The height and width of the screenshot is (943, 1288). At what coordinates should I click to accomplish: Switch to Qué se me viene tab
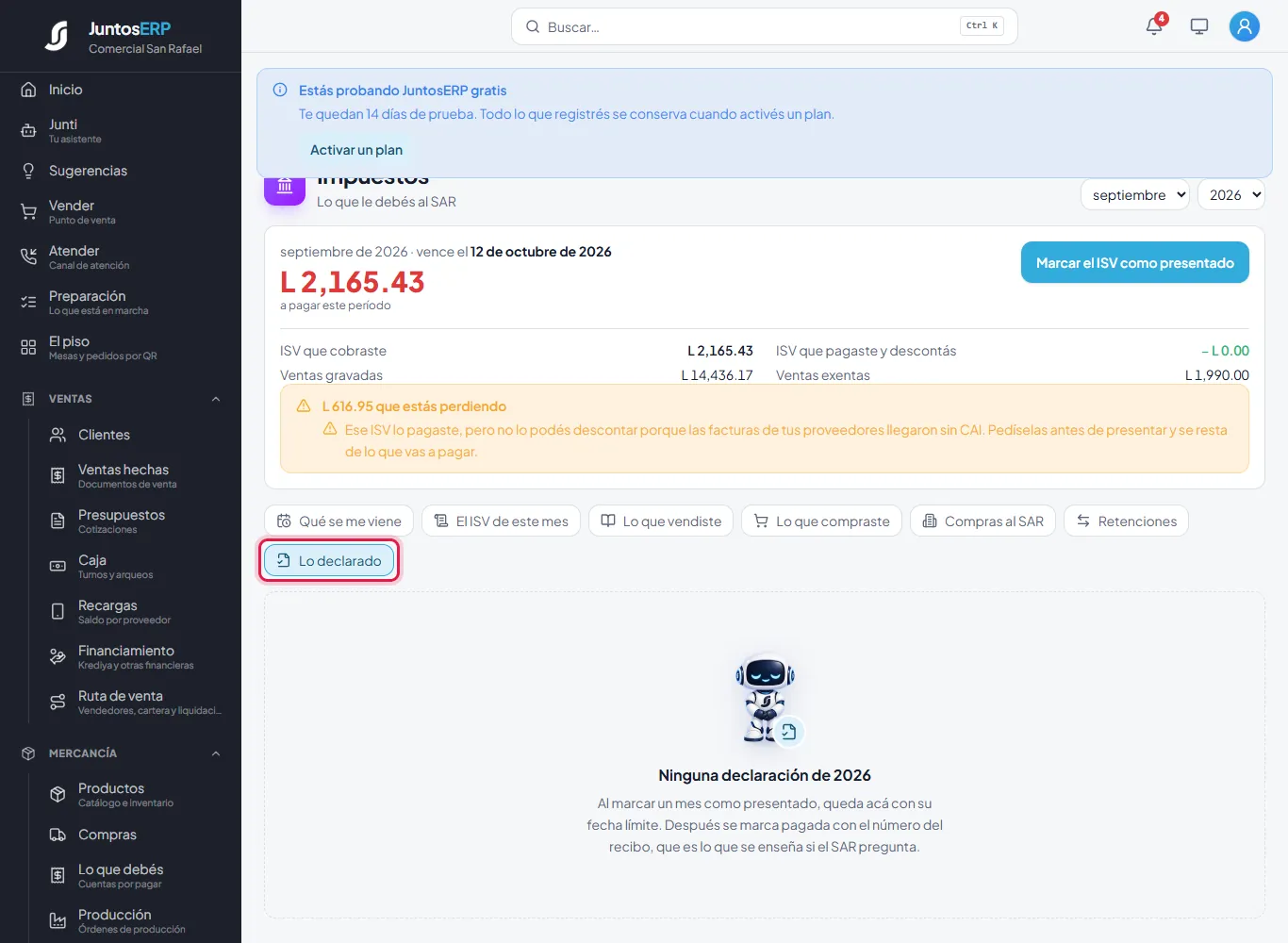tap(339, 521)
